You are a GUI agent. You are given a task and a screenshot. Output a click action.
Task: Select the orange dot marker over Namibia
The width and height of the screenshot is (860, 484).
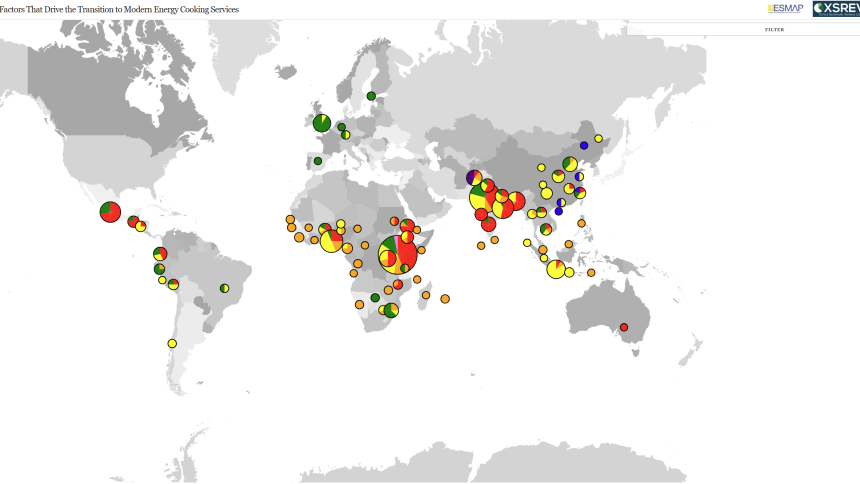pos(359,305)
